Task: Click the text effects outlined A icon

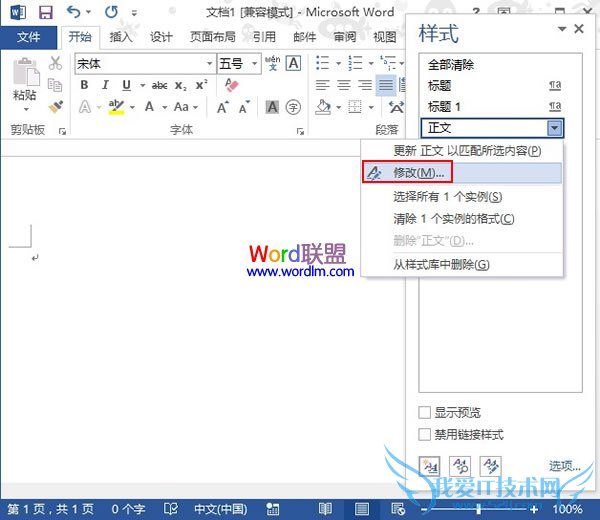Action: [x=85, y=107]
